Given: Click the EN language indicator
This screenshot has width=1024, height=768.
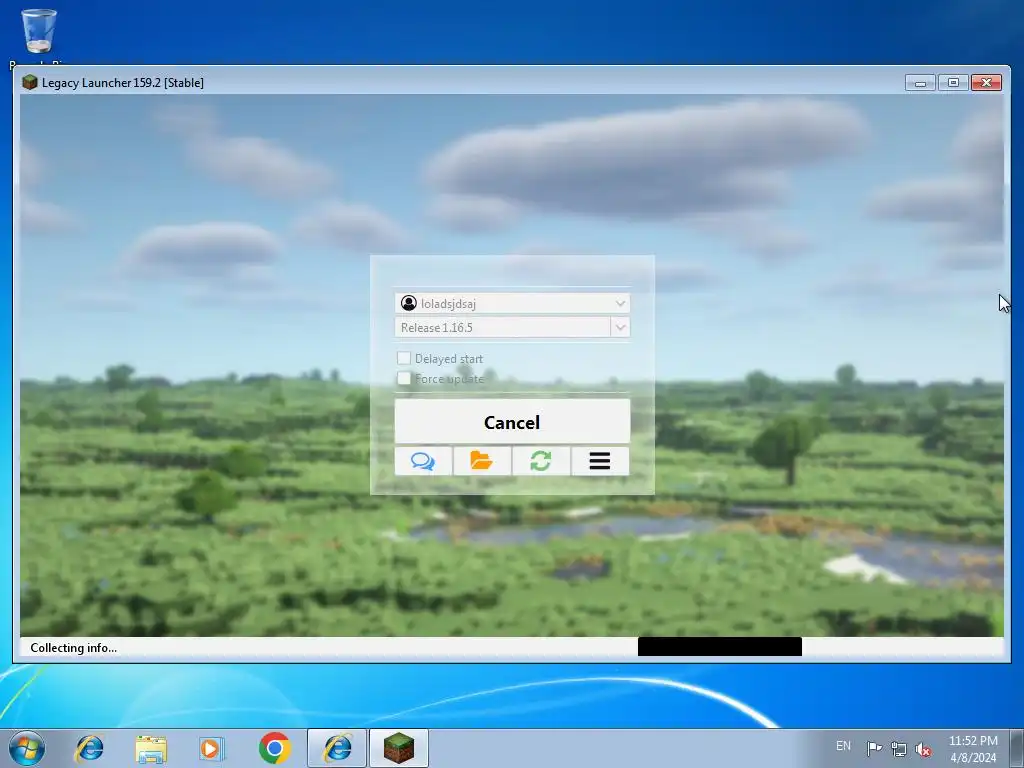Looking at the screenshot, I should (844, 746).
